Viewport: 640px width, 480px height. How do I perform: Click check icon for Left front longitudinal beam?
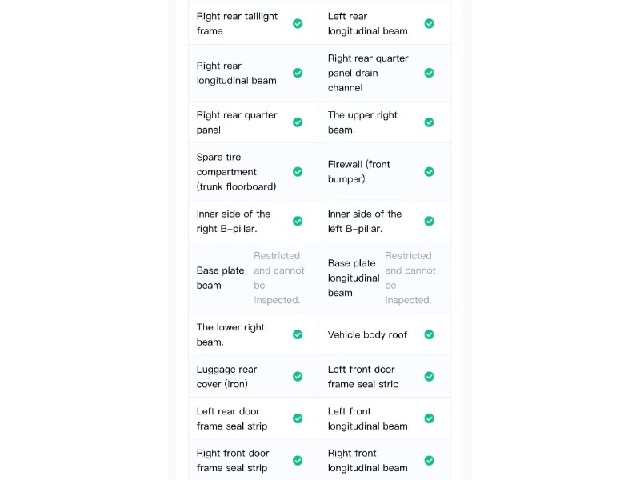pyautogui.click(x=429, y=418)
